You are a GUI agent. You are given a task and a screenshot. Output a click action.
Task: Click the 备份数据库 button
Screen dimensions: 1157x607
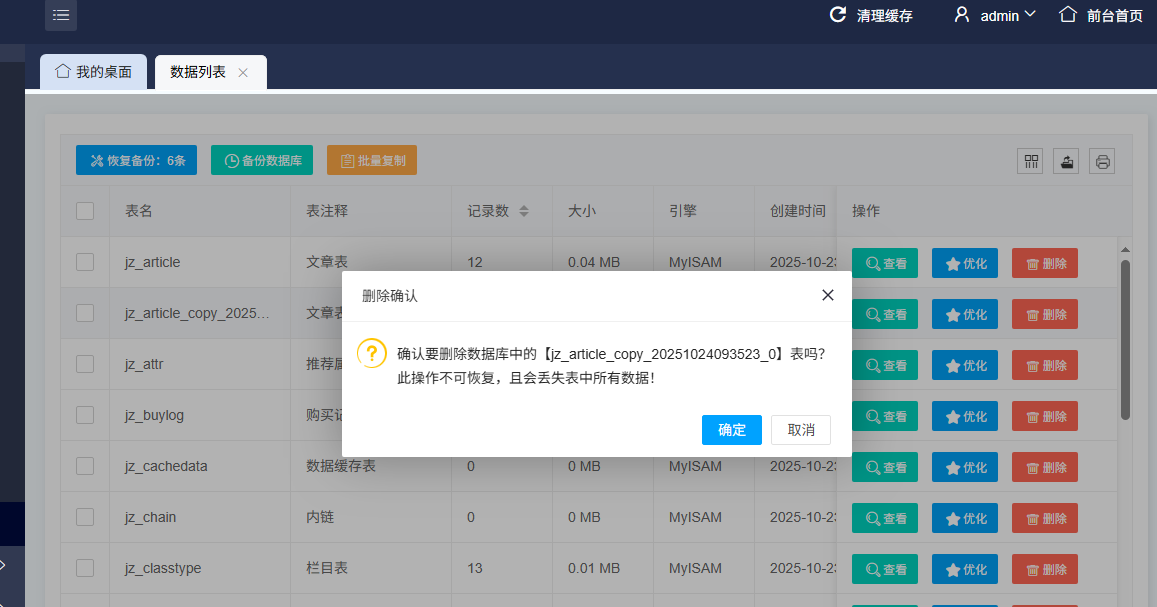click(262, 160)
